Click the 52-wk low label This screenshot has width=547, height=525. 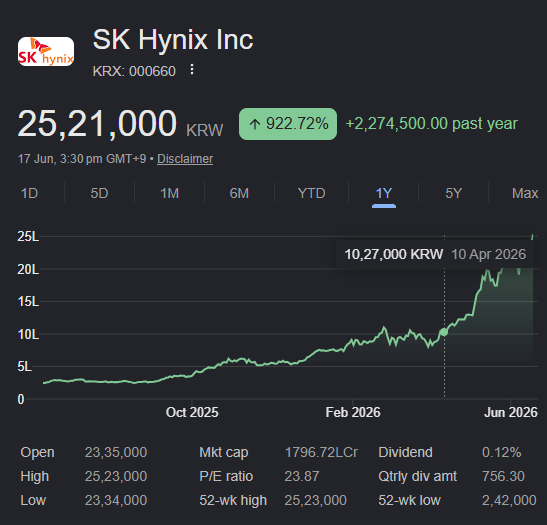pos(410,500)
